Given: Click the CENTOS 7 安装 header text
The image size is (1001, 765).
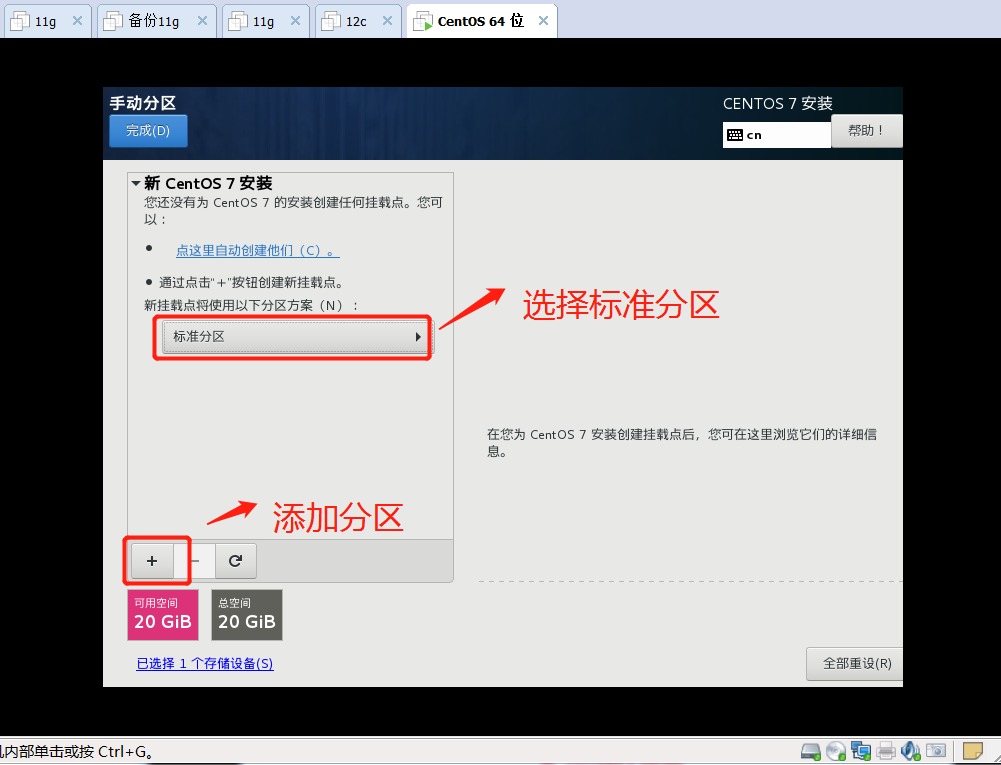Looking at the screenshot, I should [778, 103].
